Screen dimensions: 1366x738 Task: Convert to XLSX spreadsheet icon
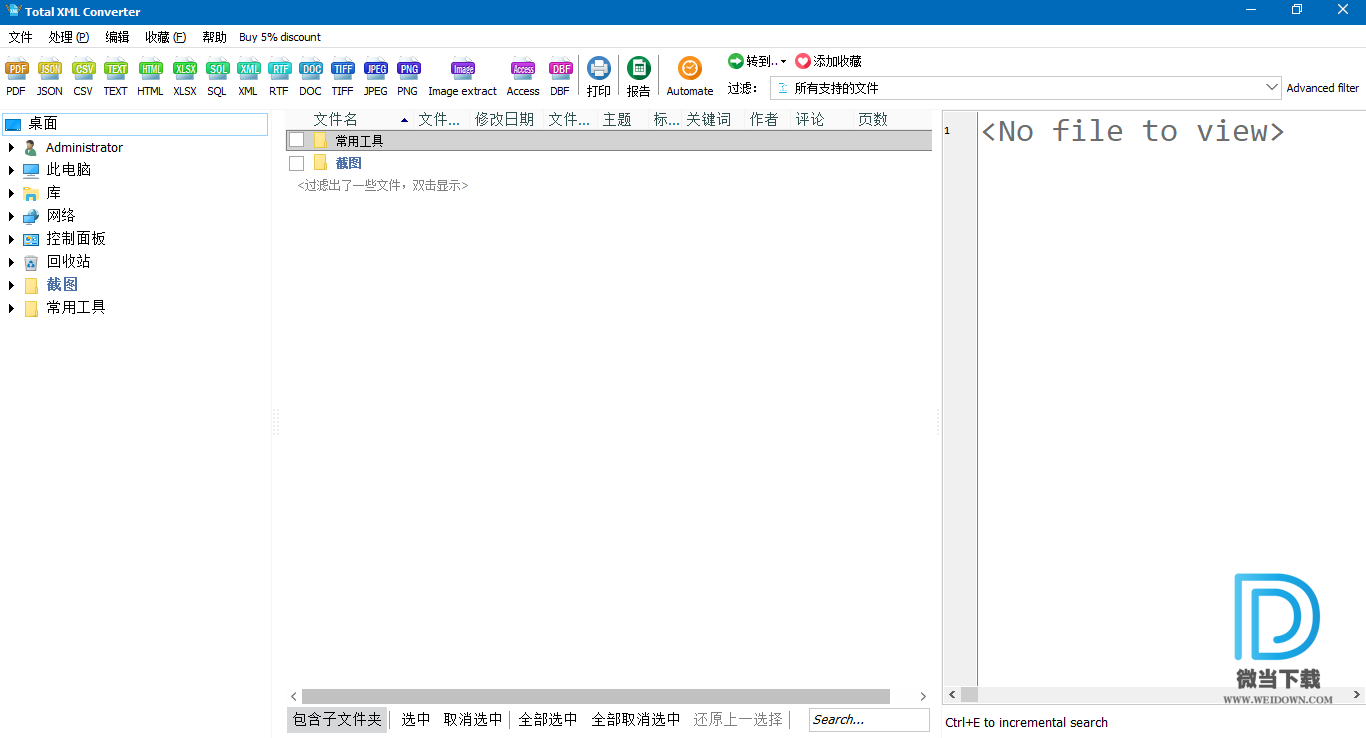tap(185, 70)
